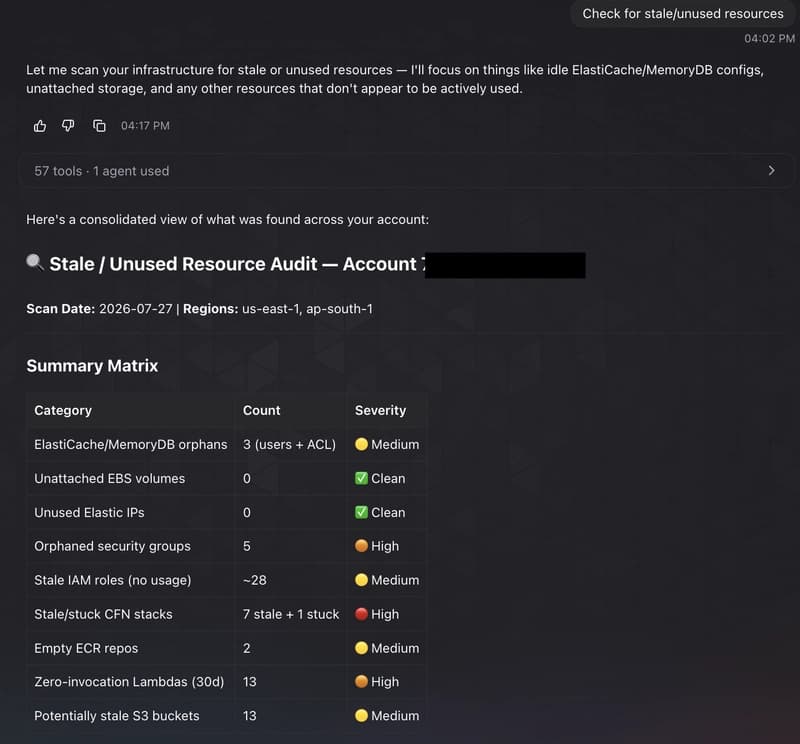Click the thumbs down feedback icon
800x744 pixels.
click(x=68, y=126)
